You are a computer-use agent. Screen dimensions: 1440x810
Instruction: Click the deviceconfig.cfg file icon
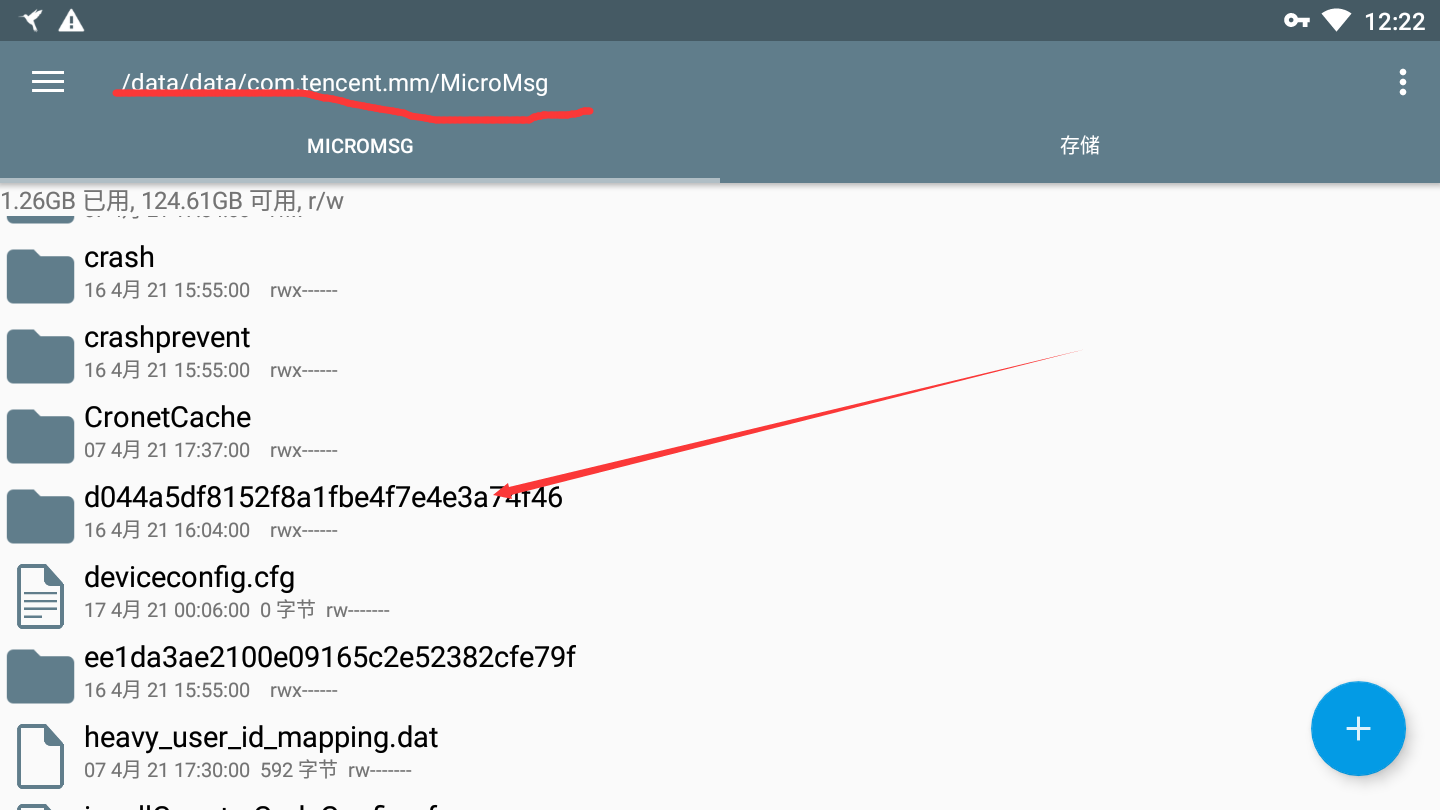tap(40, 596)
